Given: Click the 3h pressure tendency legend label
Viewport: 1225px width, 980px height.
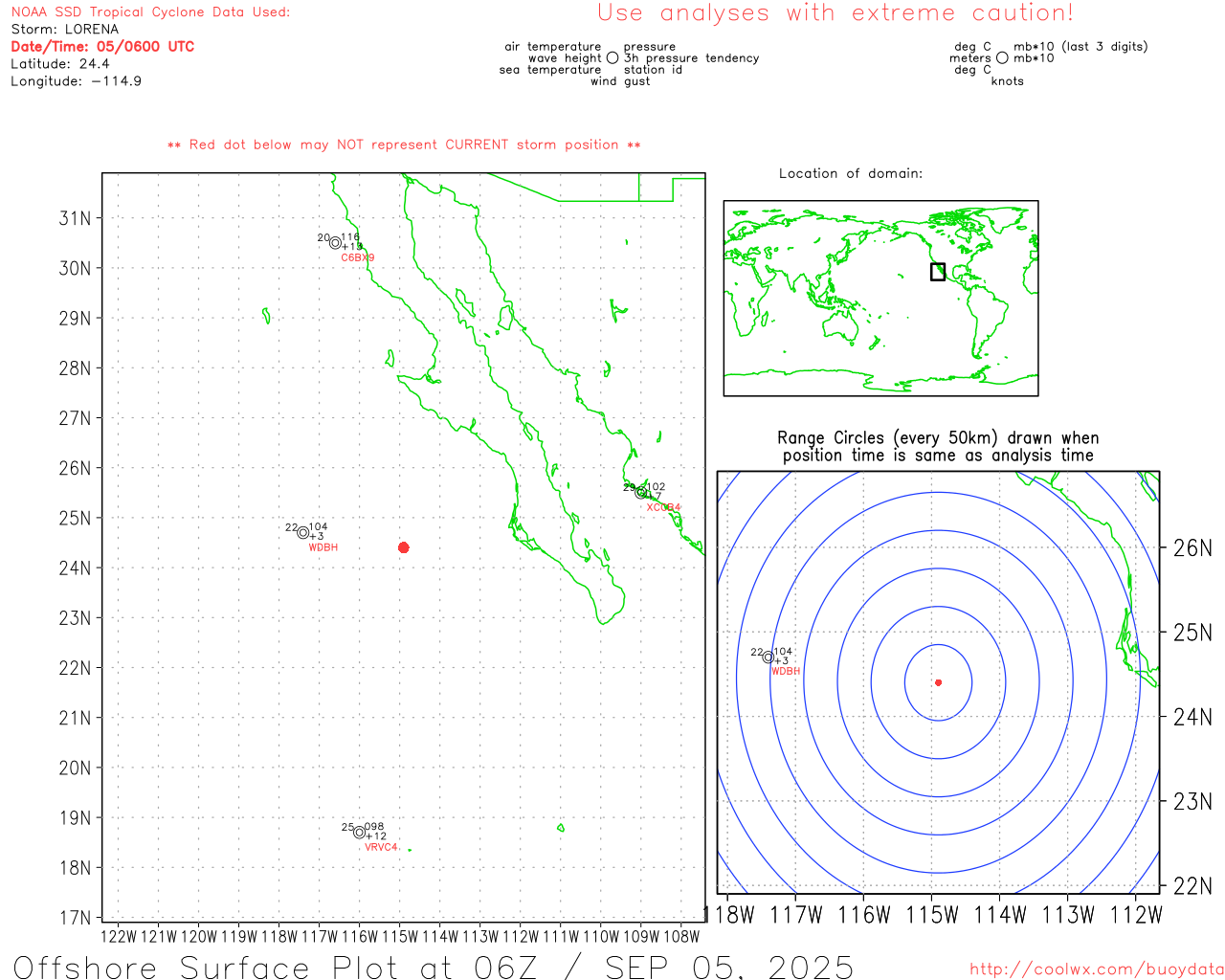Looking at the screenshot, I should tap(692, 58).
